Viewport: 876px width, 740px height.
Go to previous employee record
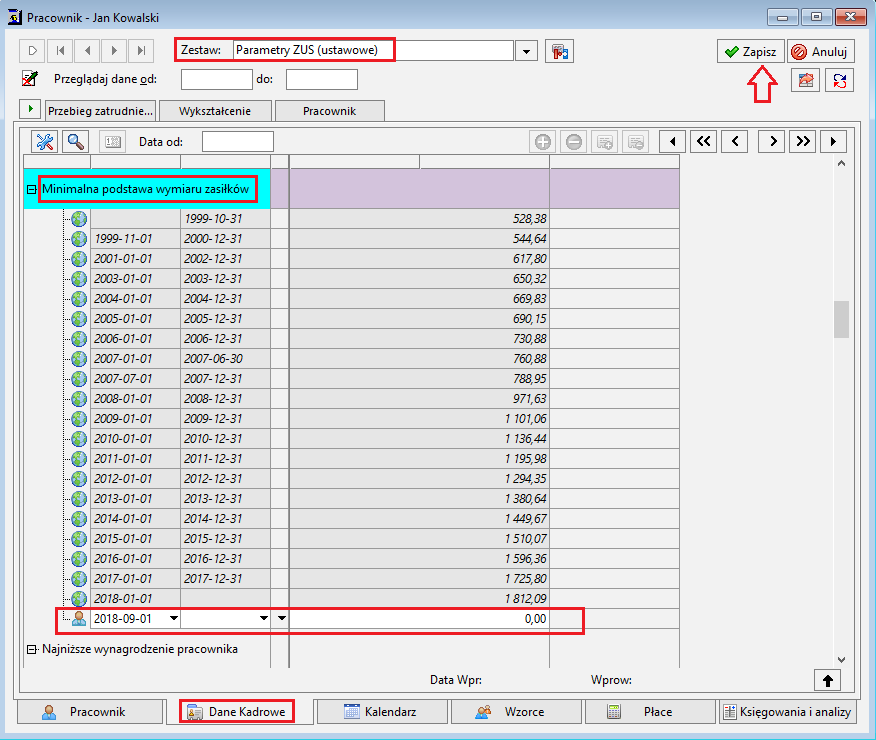tap(87, 51)
